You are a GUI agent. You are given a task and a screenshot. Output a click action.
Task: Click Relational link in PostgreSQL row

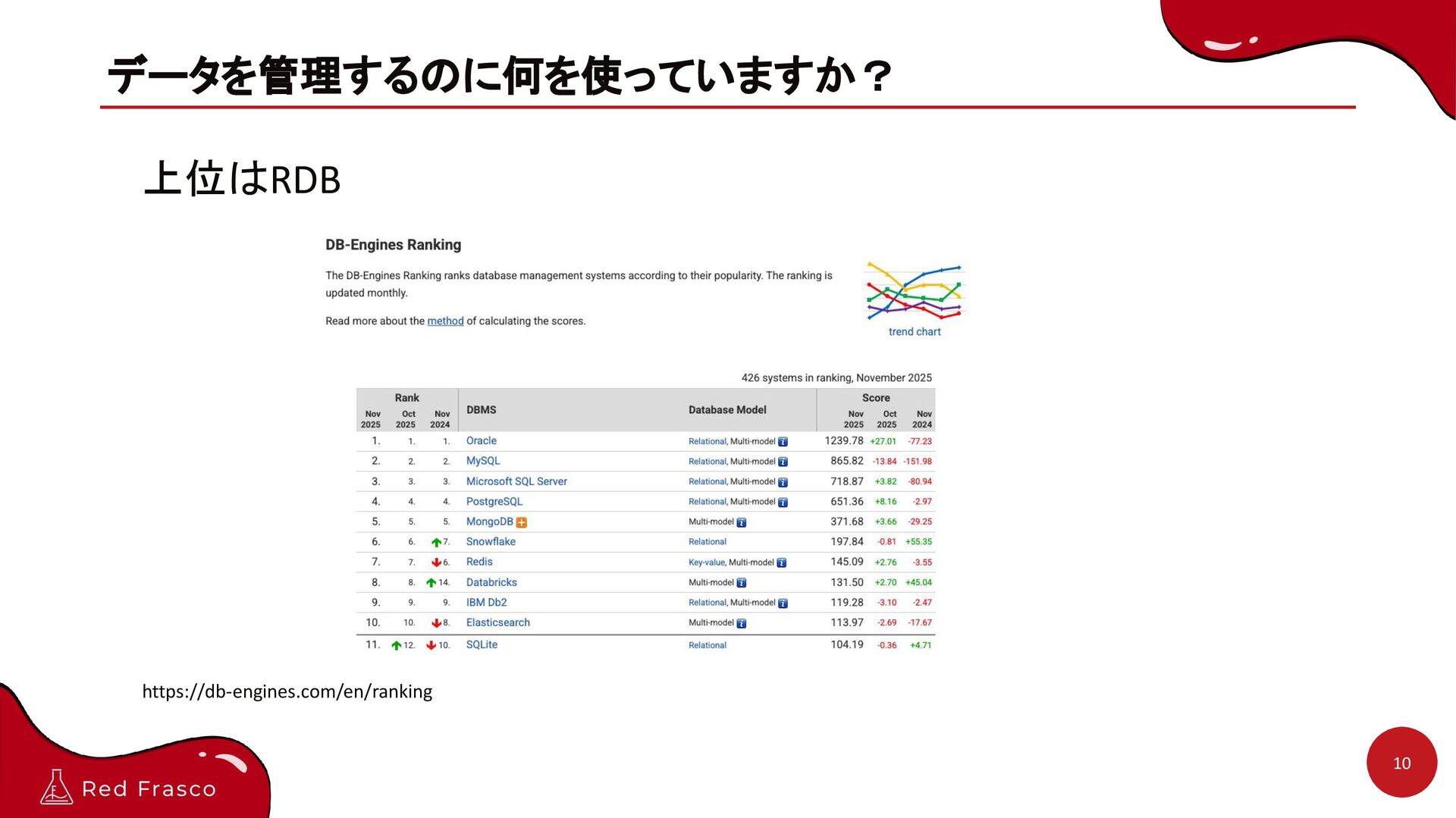click(x=708, y=502)
